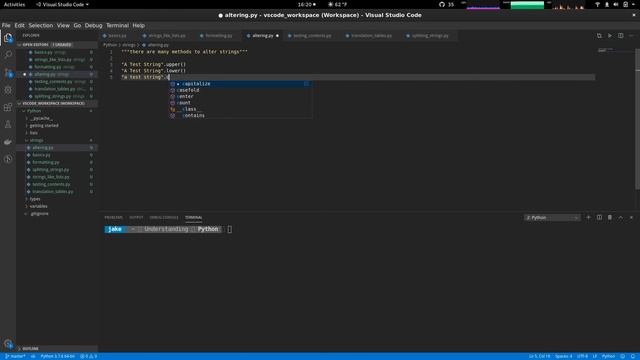Click Python interpreter version in status bar
The height and width of the screenshot is (360, 640).
(x=58, y=356)
